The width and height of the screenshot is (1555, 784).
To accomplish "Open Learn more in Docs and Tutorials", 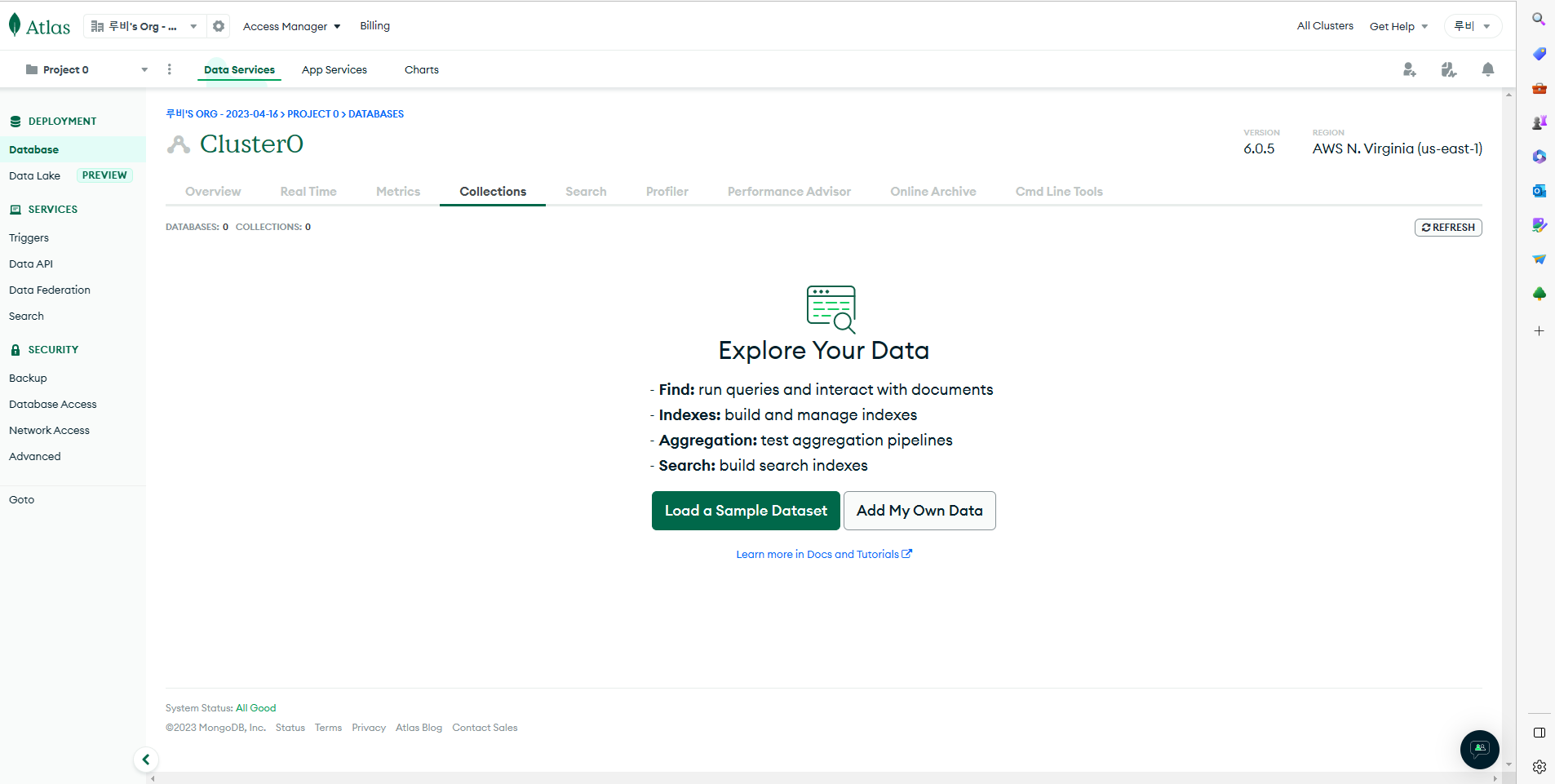I will [x=824, y=555].
